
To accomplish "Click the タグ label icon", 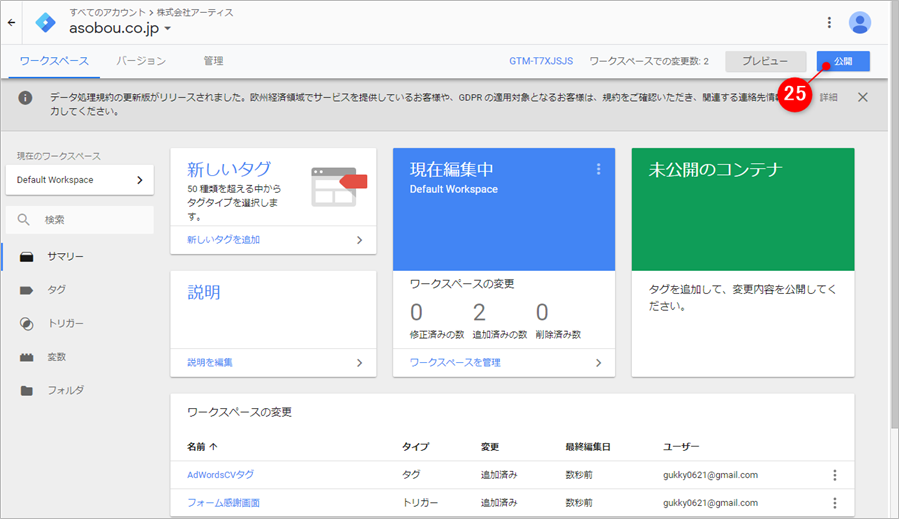I will [26, 290].
